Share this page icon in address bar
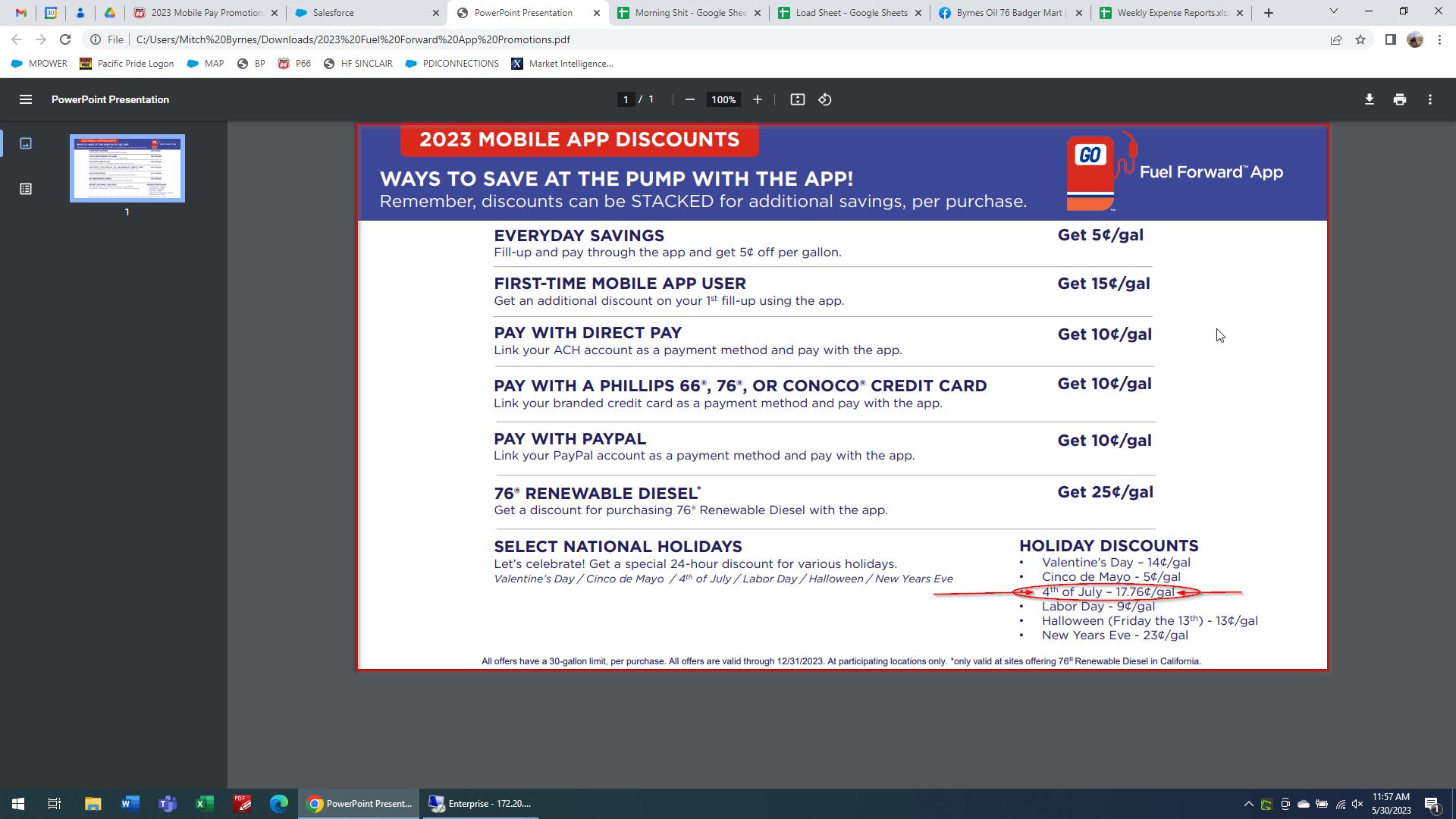The height and width of the screenshot is (819, 1456). coord(1336,39)
